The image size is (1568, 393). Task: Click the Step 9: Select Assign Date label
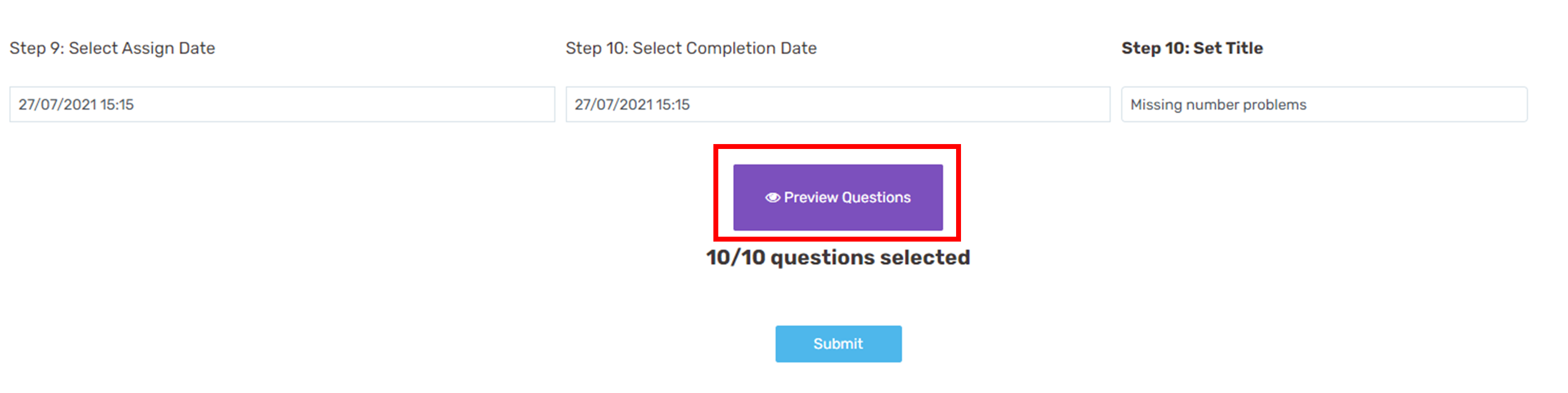[x=113, y=48]
